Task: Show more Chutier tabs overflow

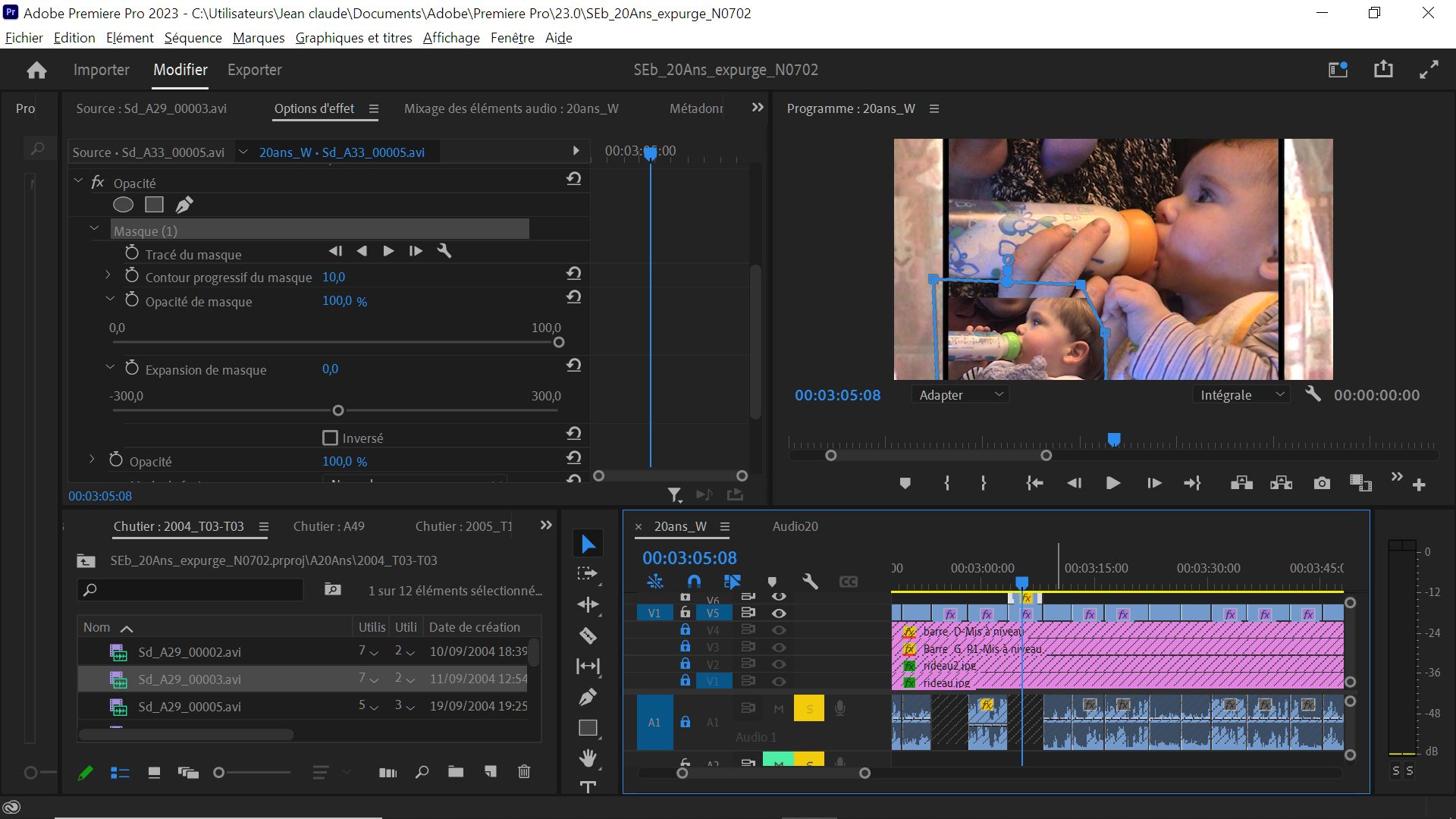Action: coord(546,525)
